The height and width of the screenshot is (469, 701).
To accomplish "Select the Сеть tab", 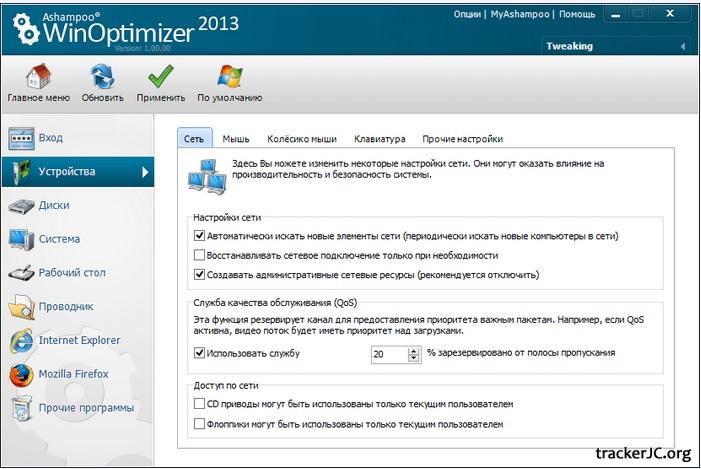I will [194, 139].
